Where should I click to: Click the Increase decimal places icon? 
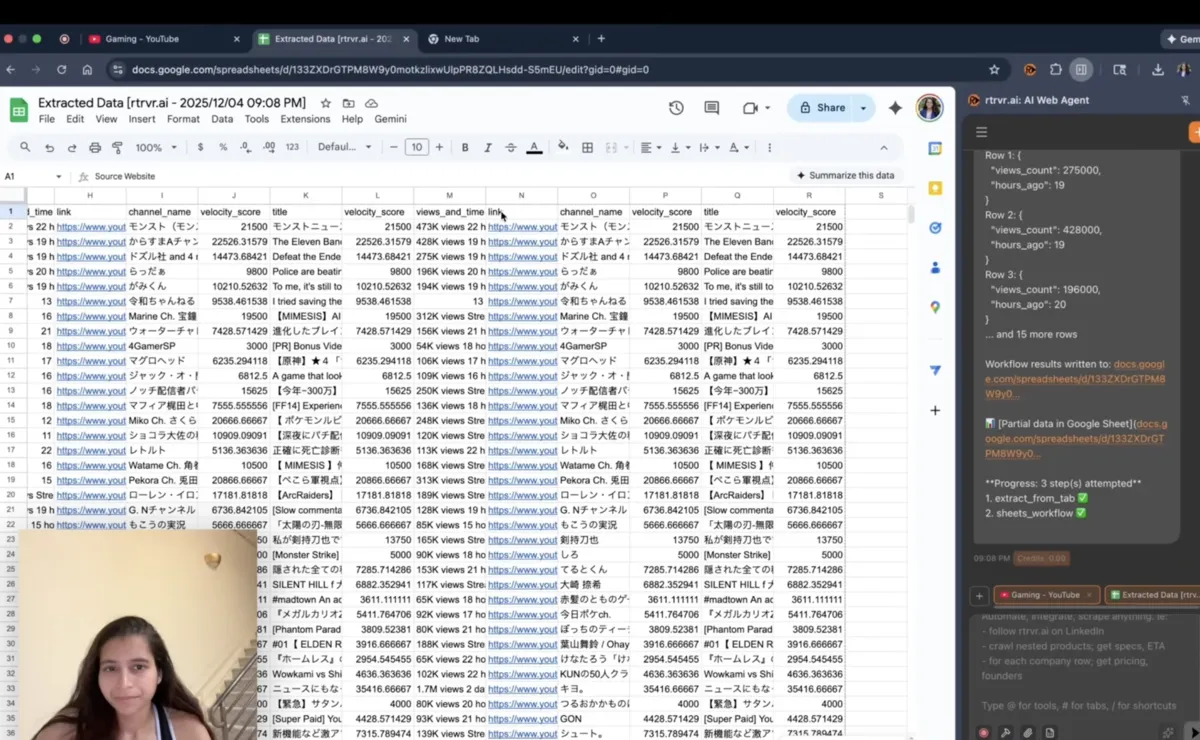(269, 147)
